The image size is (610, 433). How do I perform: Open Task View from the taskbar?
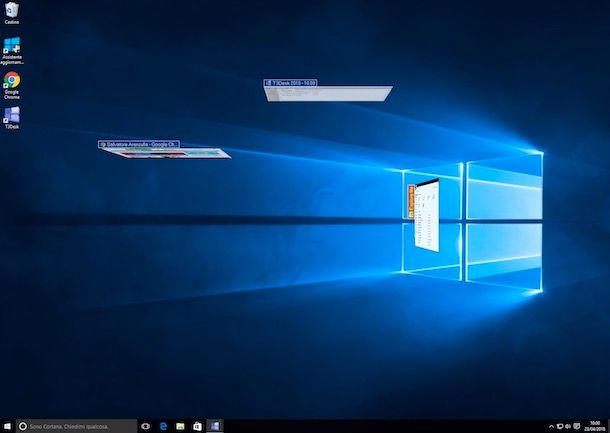(146, 426)
